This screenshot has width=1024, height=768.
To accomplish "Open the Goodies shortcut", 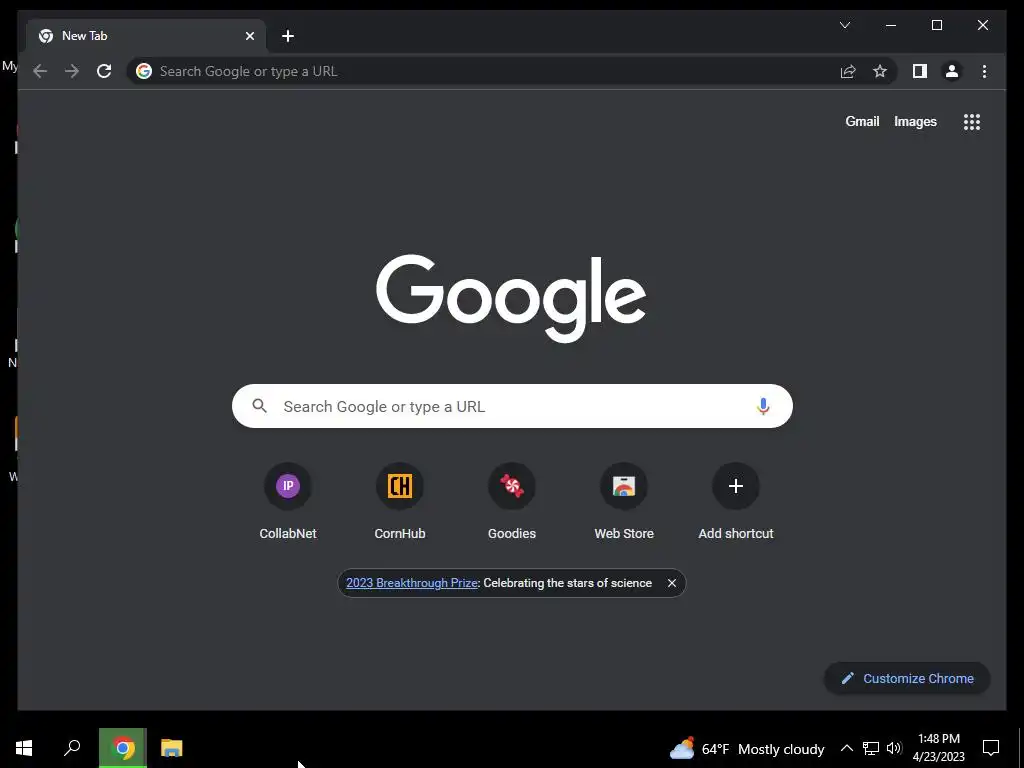I will click(x=512, y=502).
